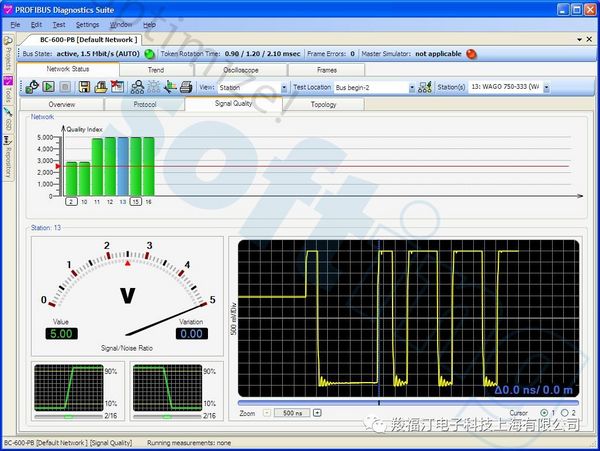The height and width of the screenshot is (451, 600).
Task: Click the Signal/Noise Ratio label
Action: [127, 348]
